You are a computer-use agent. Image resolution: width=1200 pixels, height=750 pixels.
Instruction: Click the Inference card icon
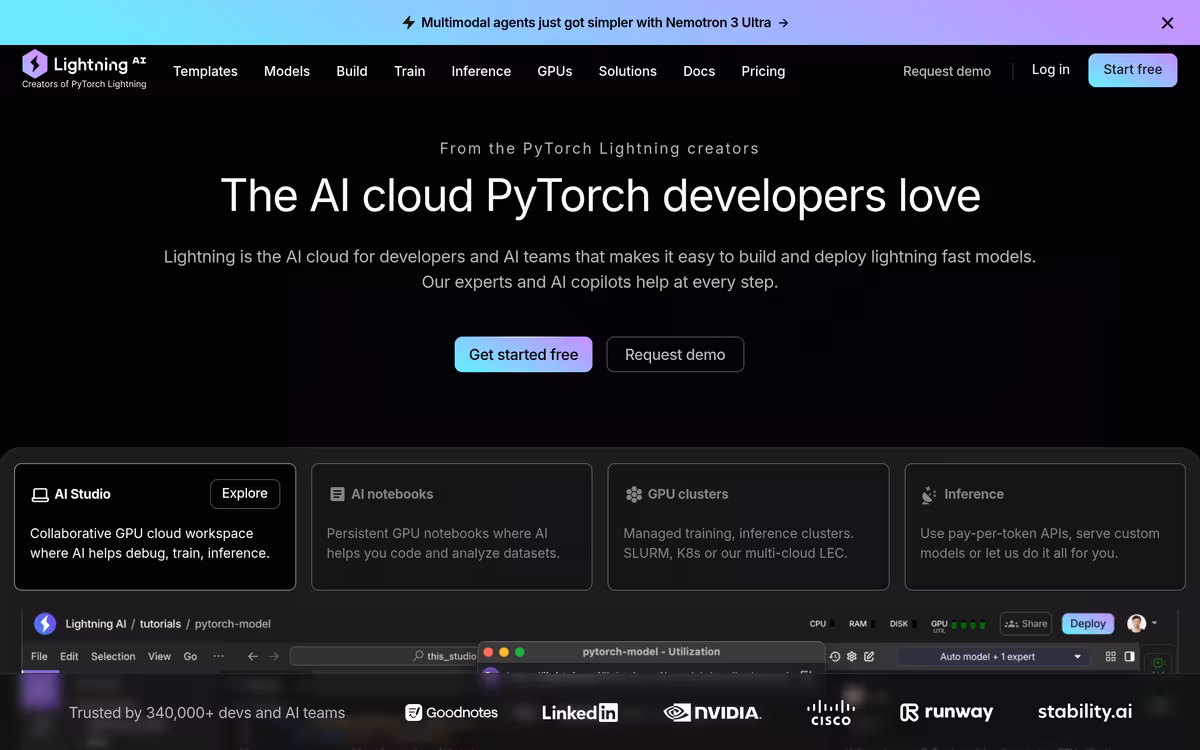[929, 494]
